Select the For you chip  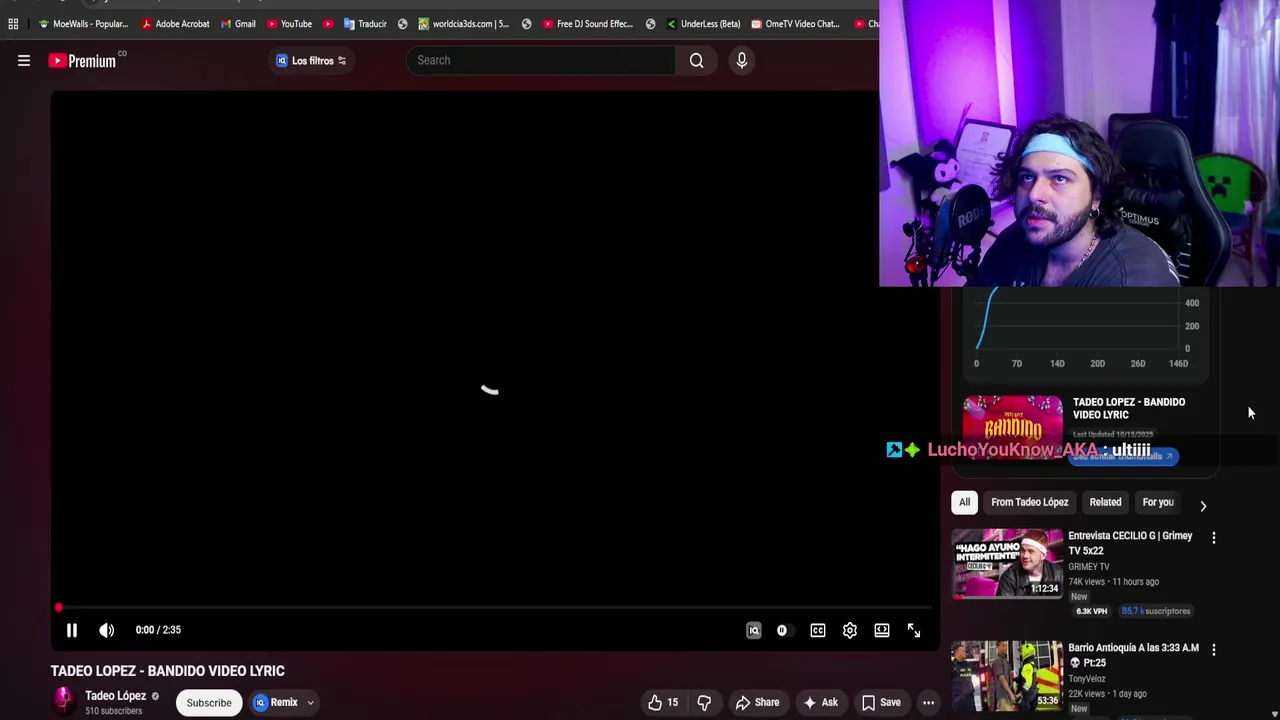(1158, 502)
